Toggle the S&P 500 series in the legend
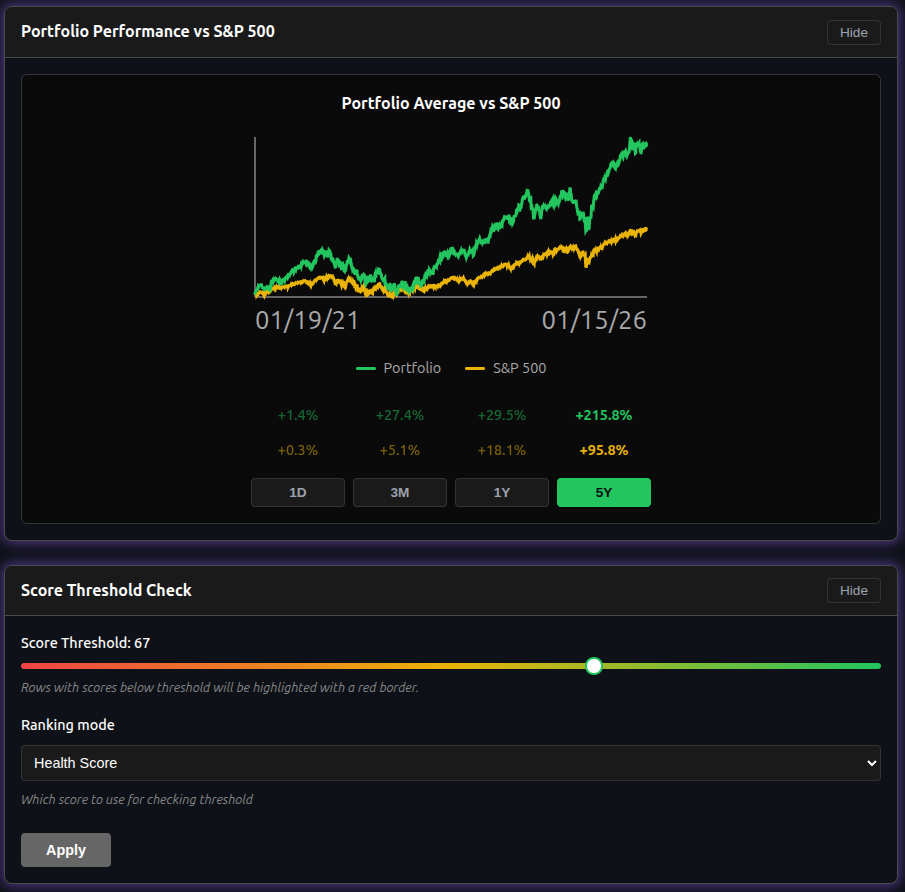 point(505,367)
